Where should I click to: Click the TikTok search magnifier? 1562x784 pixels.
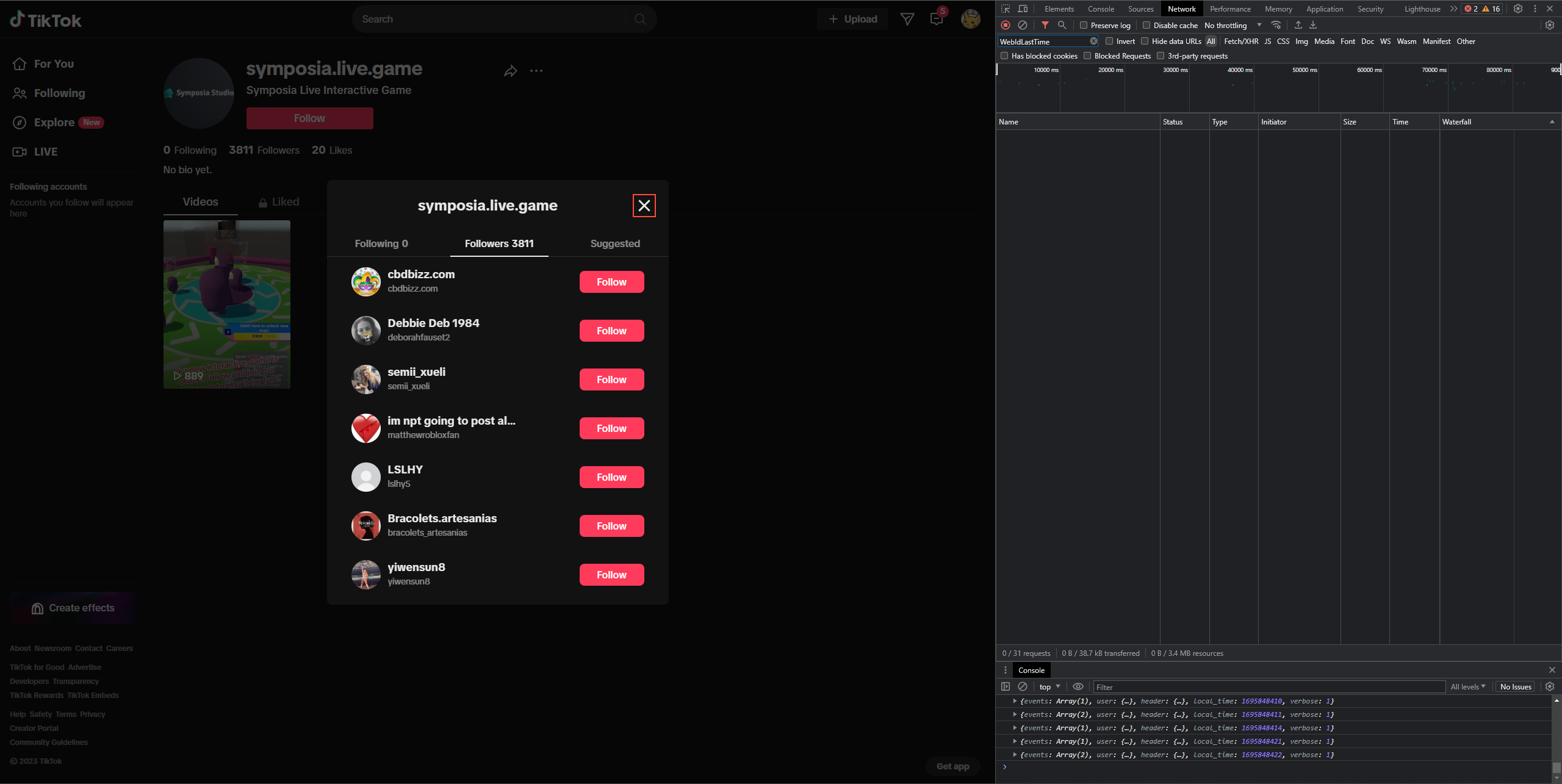(640, 19)
